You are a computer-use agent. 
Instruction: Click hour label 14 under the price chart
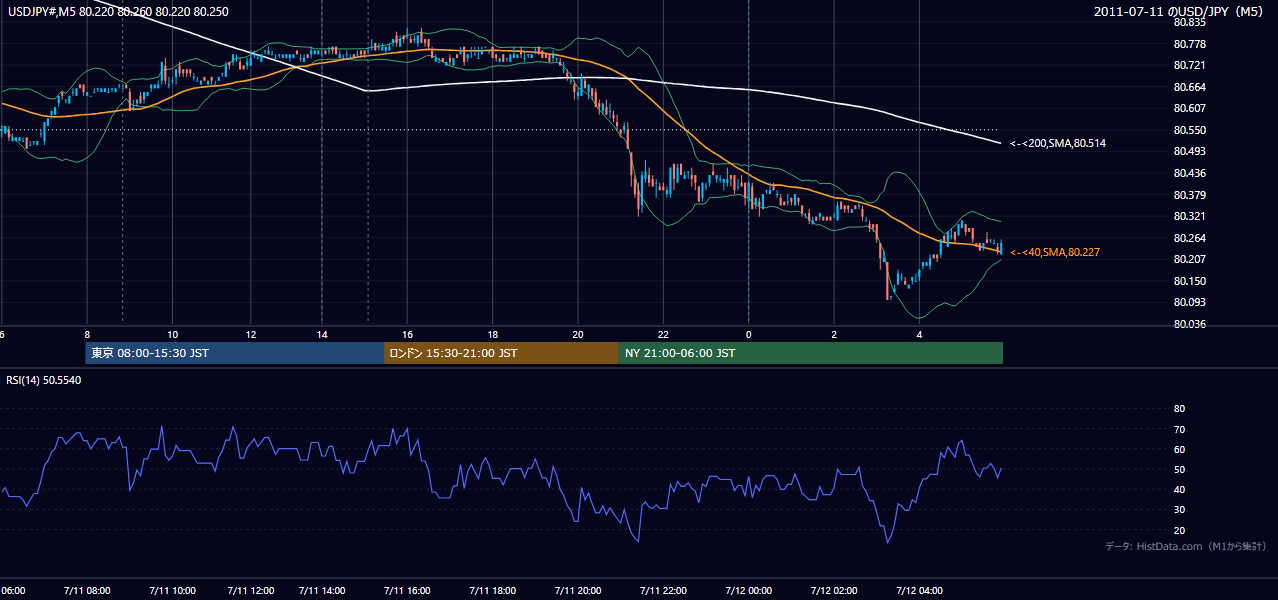point(322,335)
